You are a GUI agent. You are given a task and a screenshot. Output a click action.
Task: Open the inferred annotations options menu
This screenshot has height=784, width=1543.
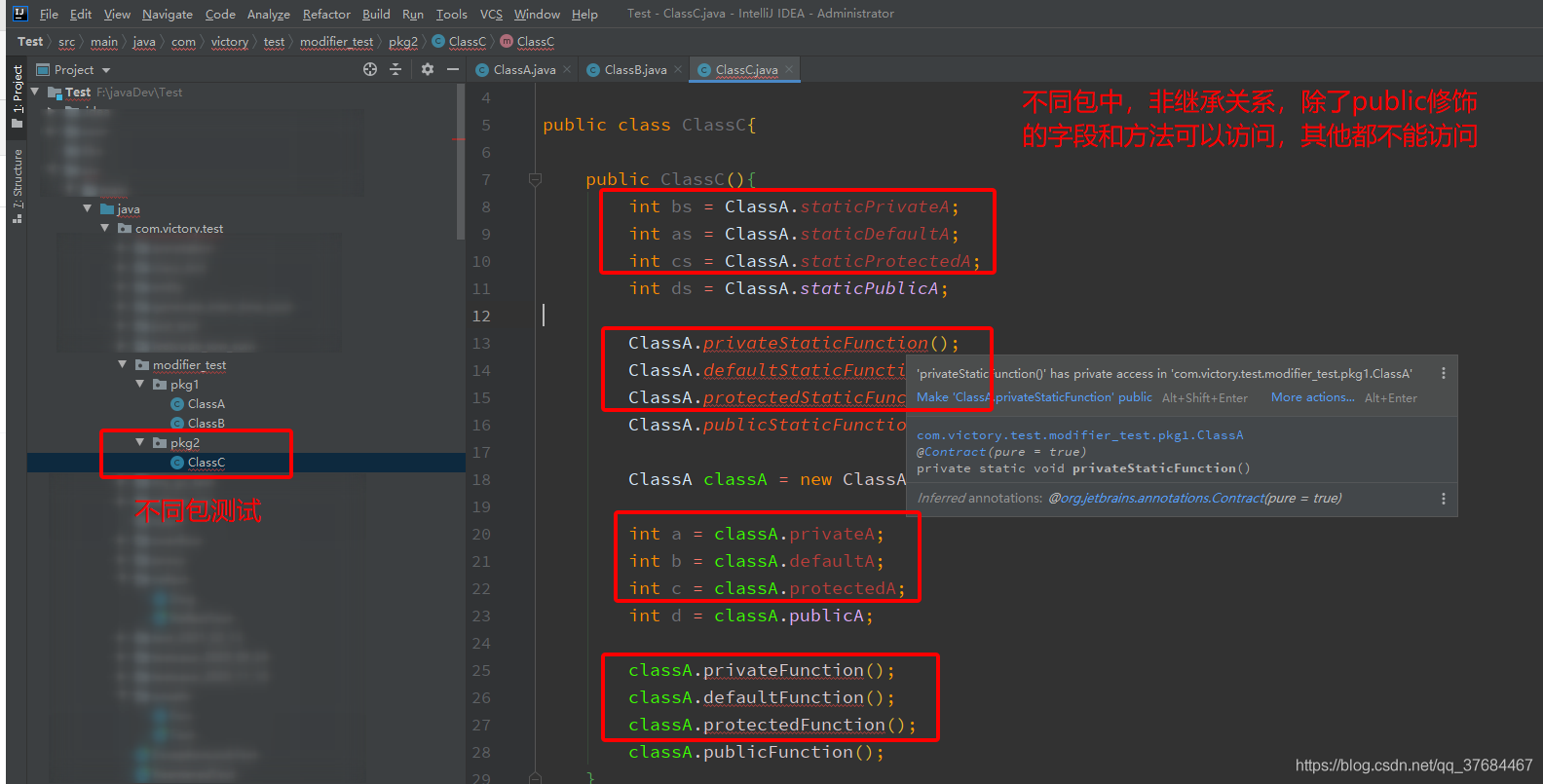click(1443, 499)
